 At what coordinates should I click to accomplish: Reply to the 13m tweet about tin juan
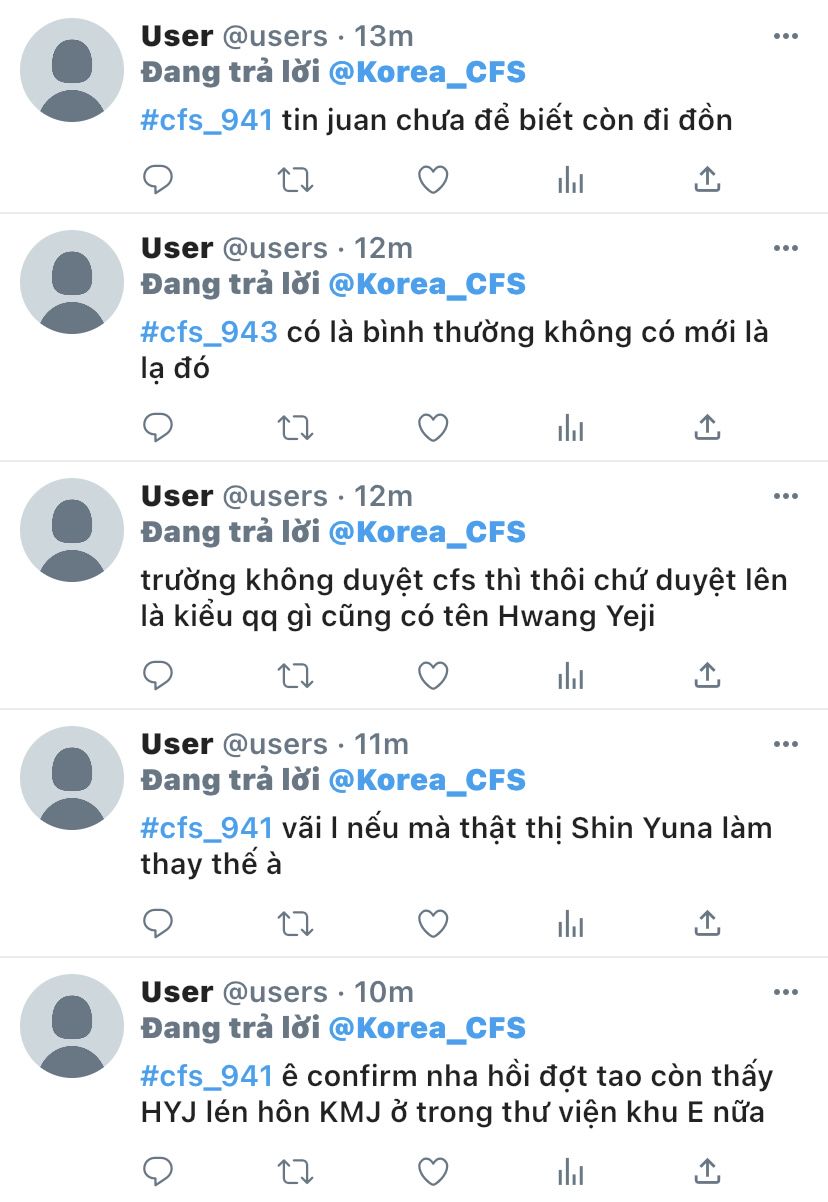(x=158, y=180)
